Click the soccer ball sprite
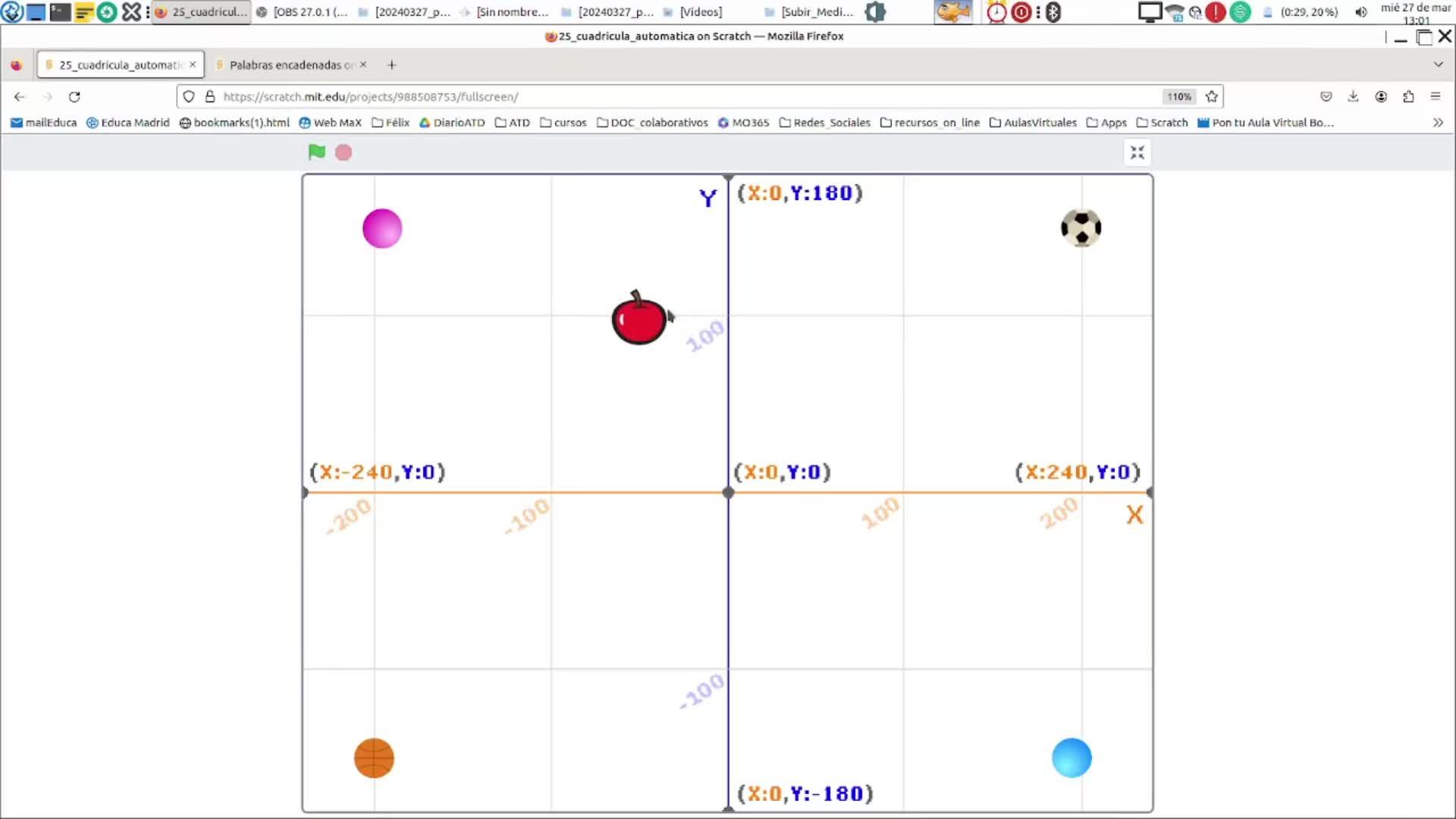Screen dimensions: 1456x819 tap(1081, 228)
